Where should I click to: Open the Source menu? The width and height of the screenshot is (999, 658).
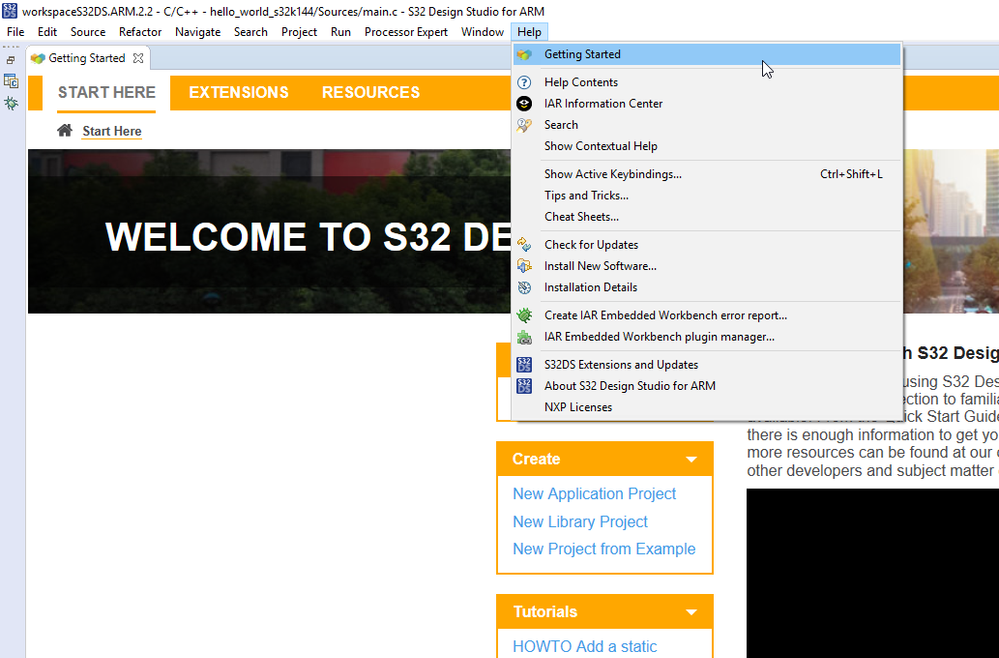pos(88,32)
